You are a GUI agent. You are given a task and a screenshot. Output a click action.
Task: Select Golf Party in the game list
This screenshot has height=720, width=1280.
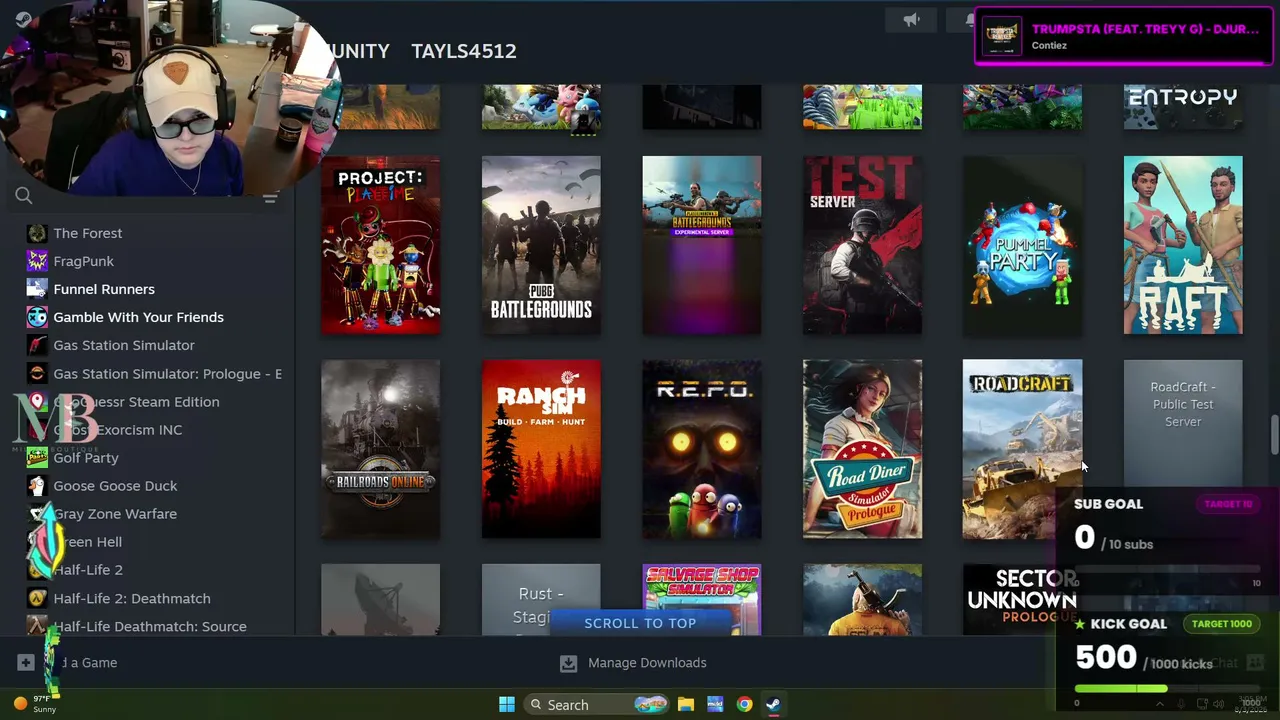86,458
